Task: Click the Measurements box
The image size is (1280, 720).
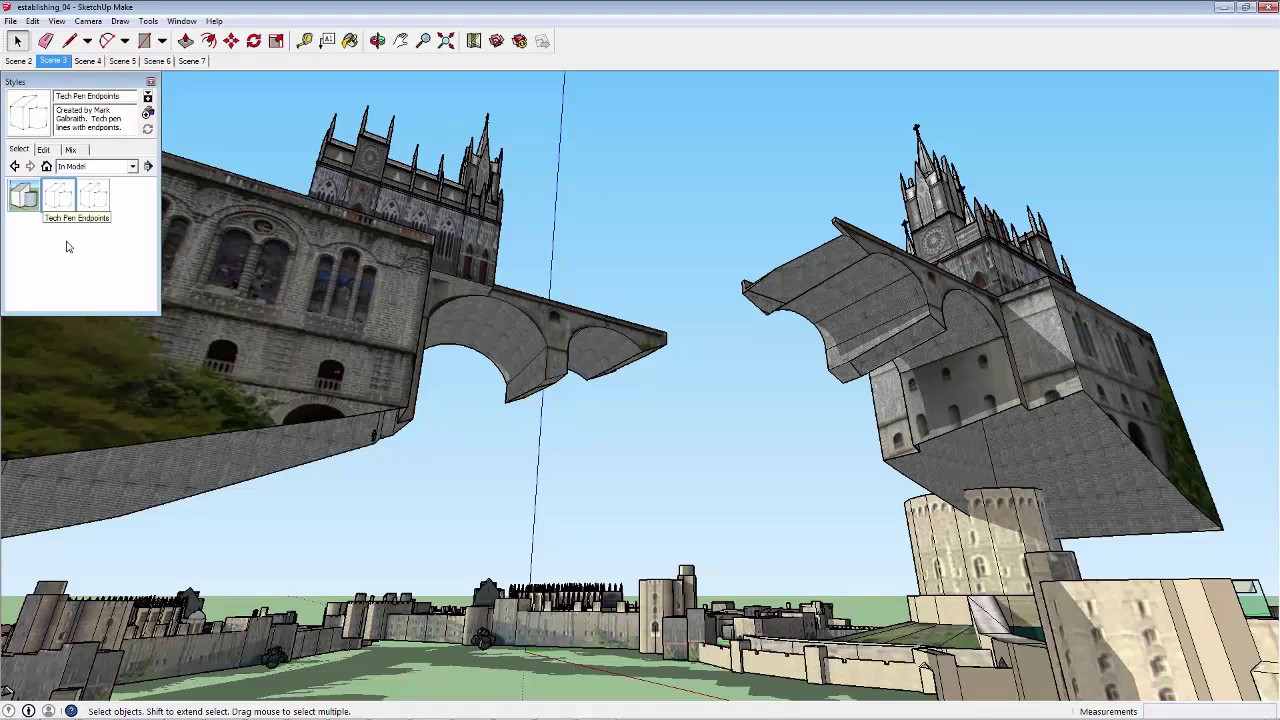Action: coord(1210,711)
